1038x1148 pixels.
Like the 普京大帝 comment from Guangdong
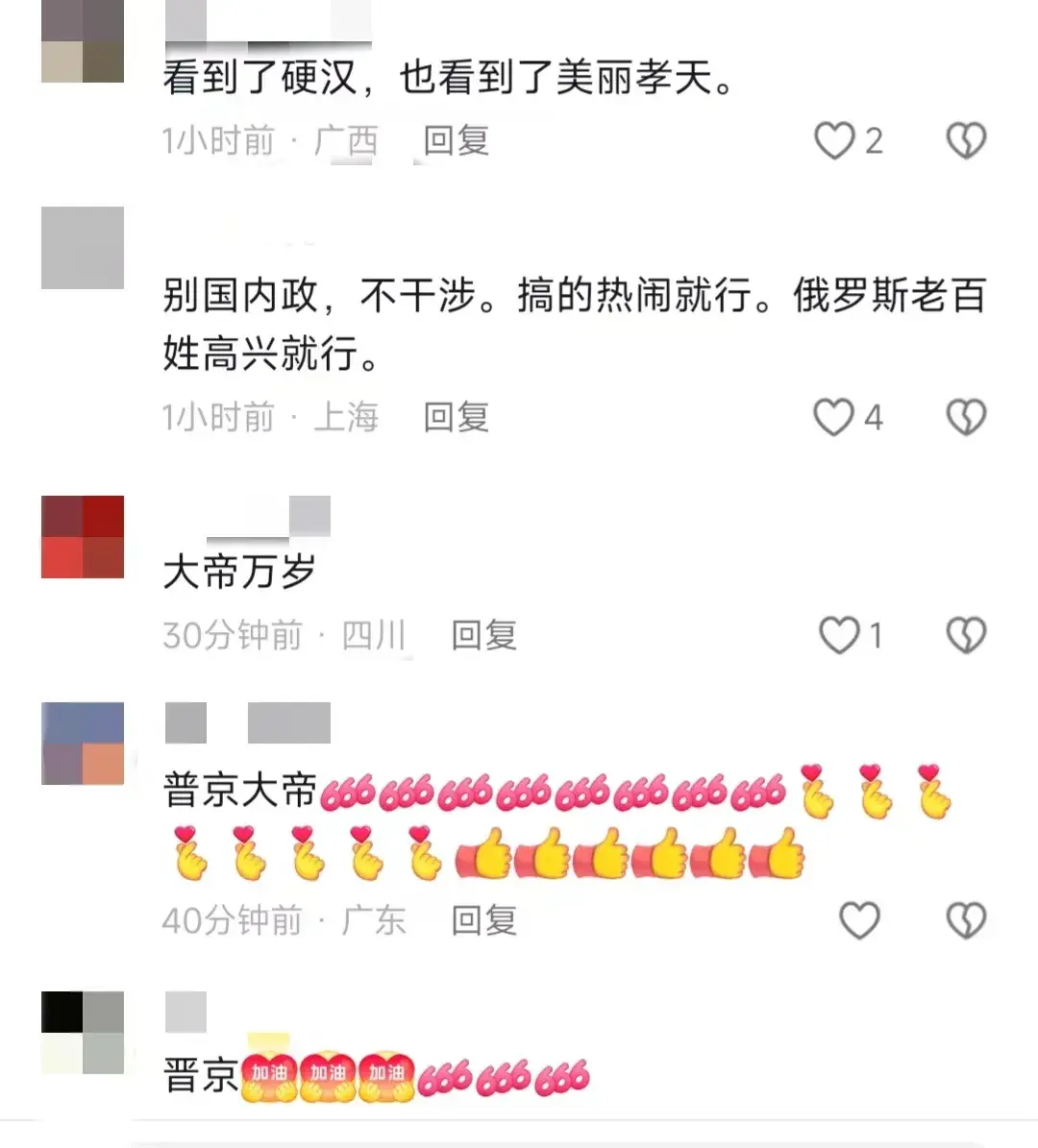pyautogui.click(x=859, y=920)
